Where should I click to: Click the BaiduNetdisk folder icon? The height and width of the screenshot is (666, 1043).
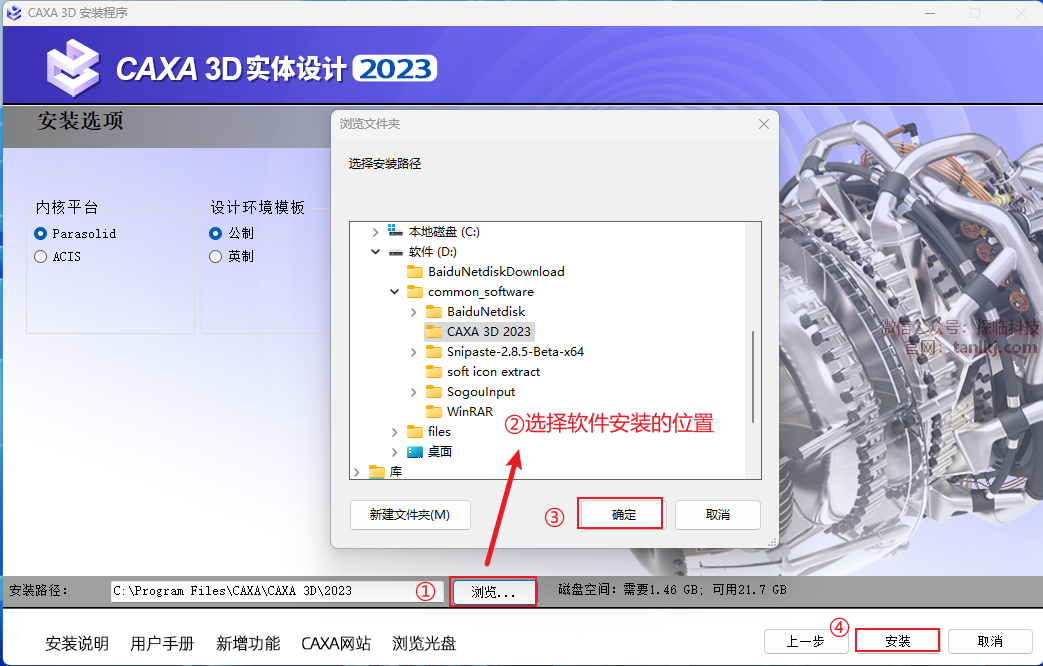(x=434, y=311)
